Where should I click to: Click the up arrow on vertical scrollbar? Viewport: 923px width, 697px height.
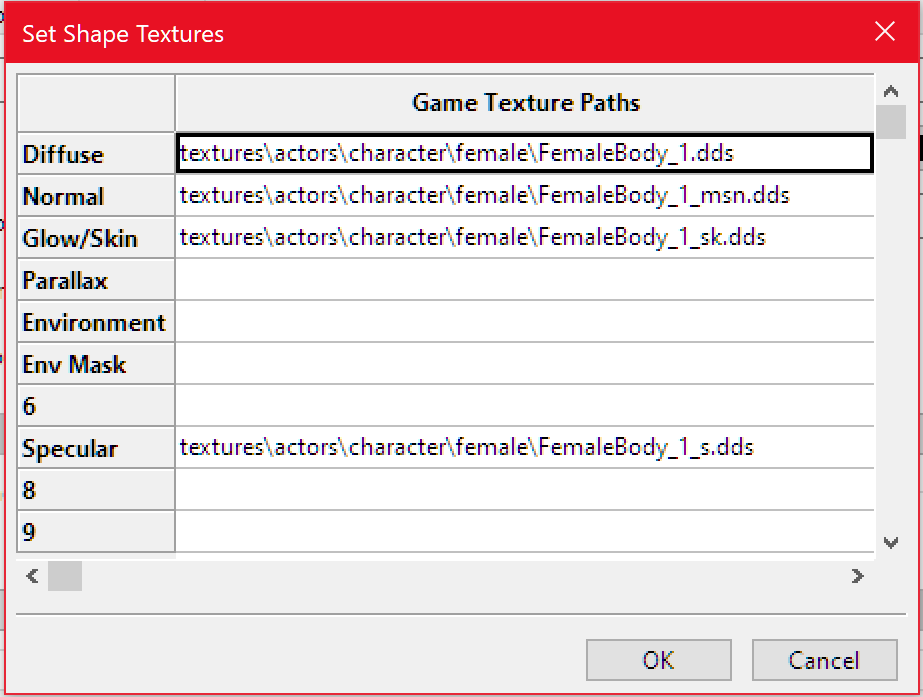890,88
